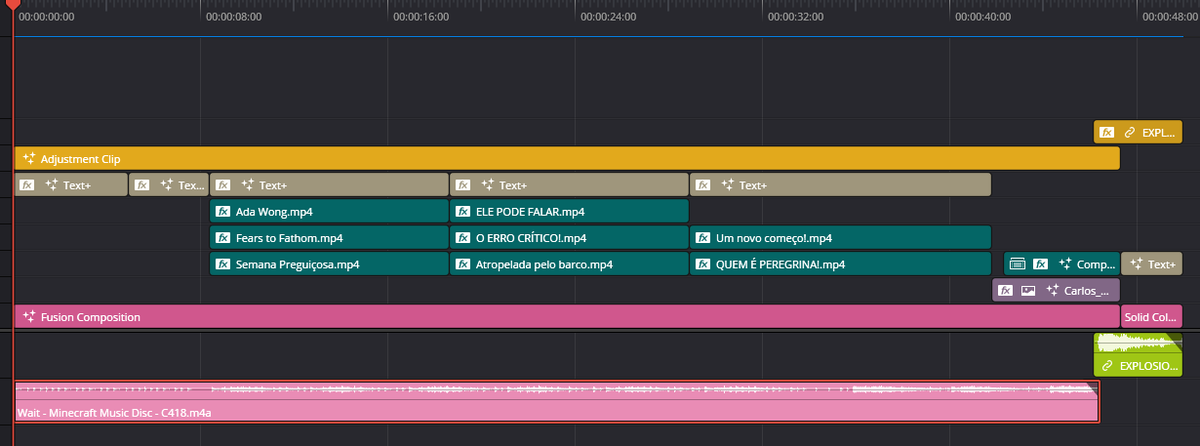Click the fx badge on Ada Wong.mp4 clip
The image size is (1200, 446).
click(223, 211)
